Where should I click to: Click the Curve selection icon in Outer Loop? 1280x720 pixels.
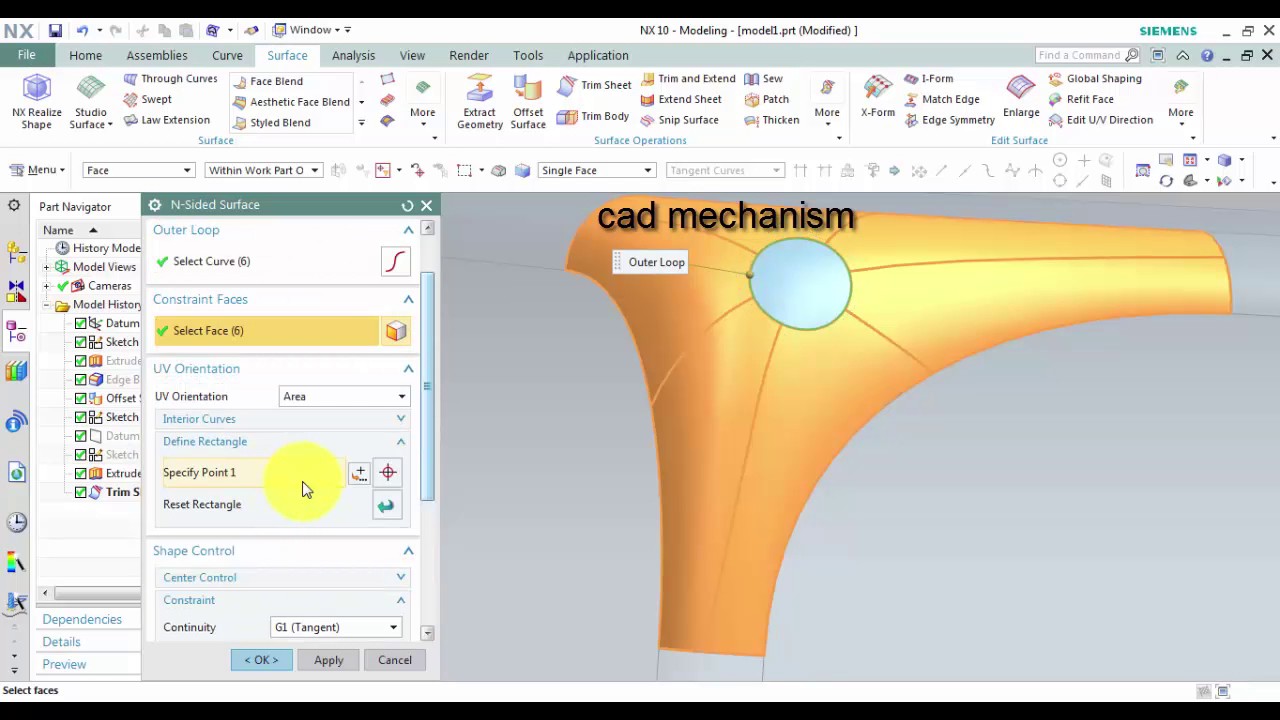point(396,262)
